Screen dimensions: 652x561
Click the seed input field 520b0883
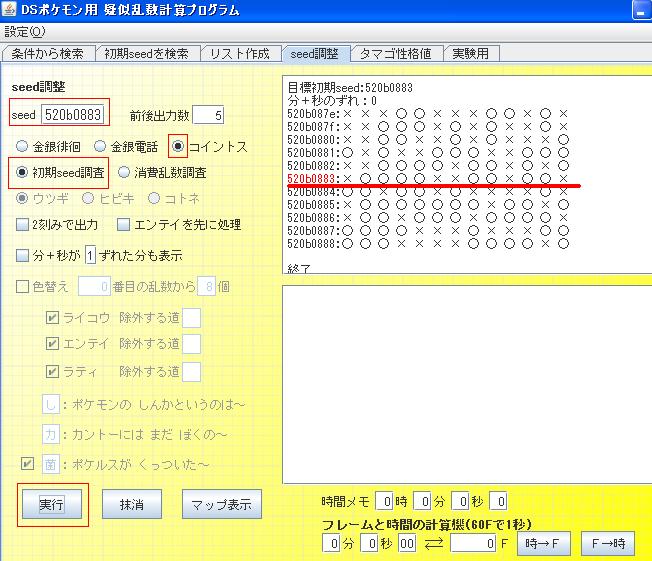(73, 114)
